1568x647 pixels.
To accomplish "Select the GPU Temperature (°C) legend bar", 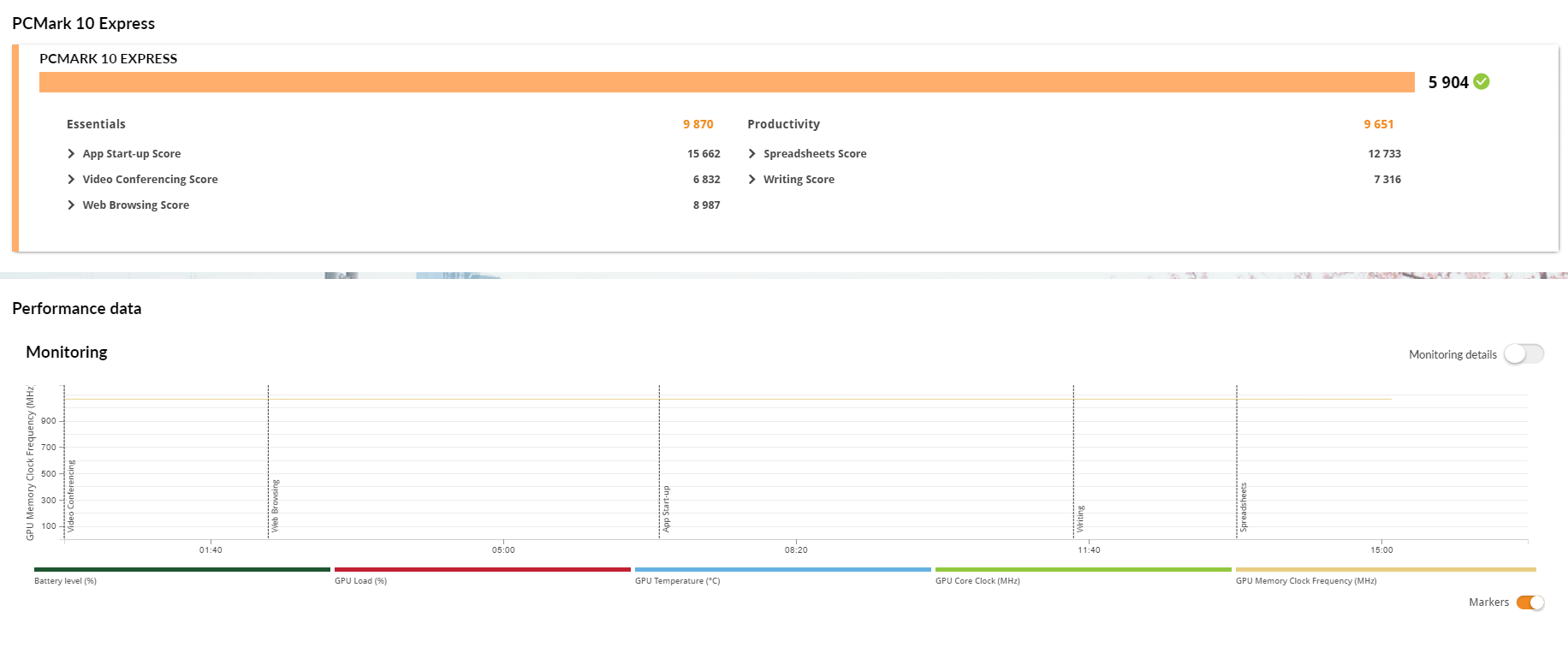I will [783, 569].
